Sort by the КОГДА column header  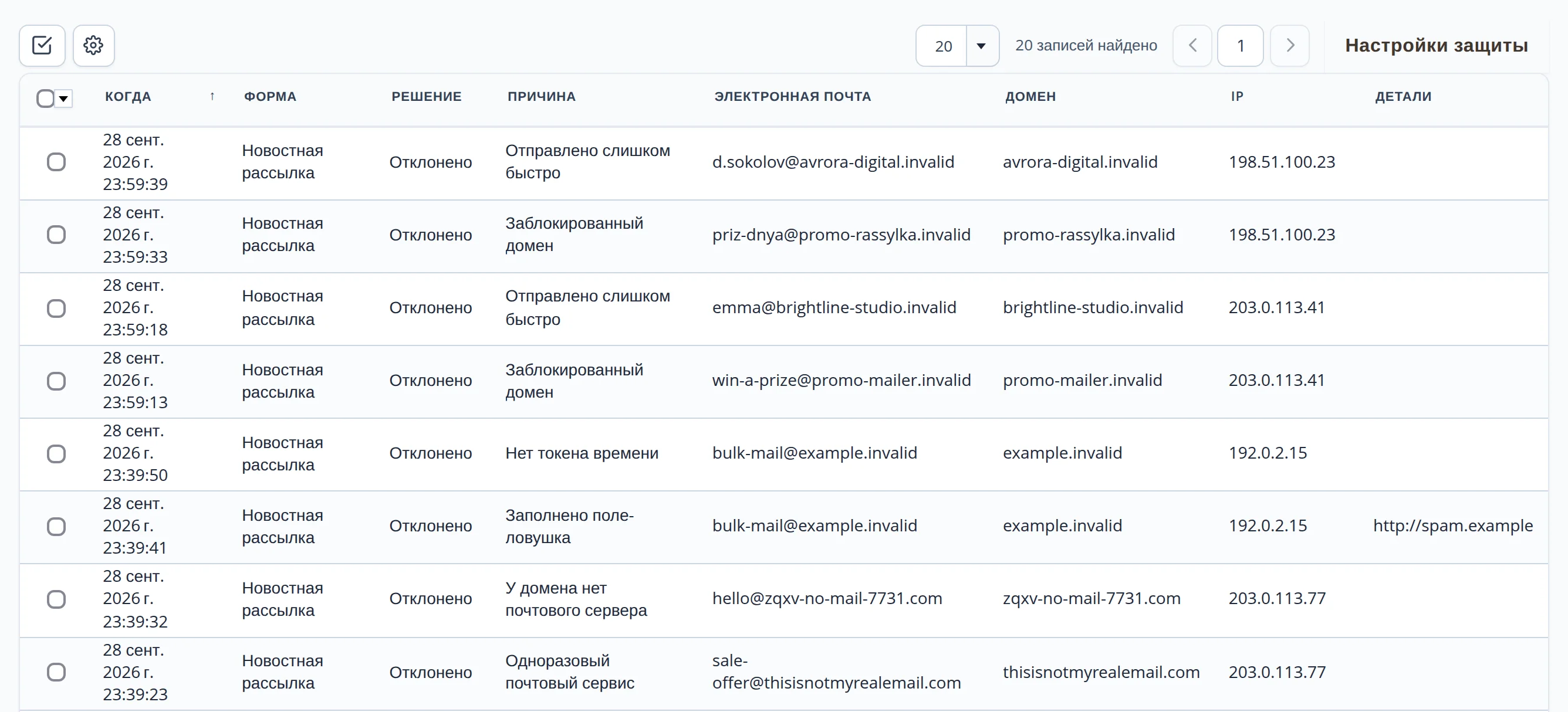click(x=128, y=96)
